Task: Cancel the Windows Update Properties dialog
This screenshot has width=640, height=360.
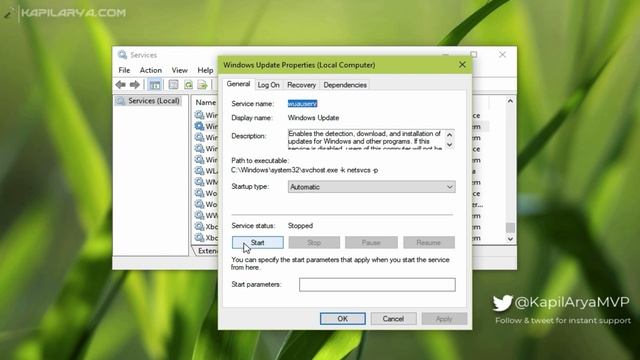Action: (393, 319)
